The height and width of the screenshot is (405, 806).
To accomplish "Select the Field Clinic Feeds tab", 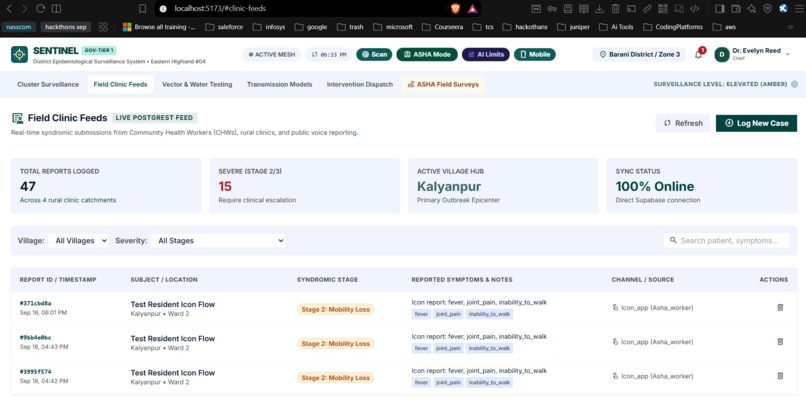I will (120, 84).
